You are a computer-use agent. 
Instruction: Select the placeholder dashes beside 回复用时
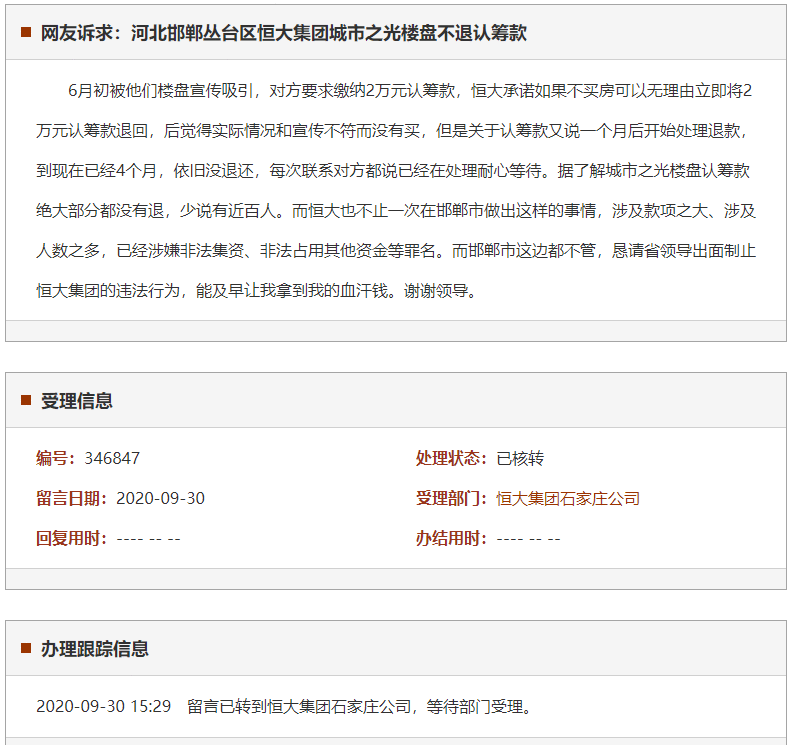pyautogui.click(x=148, y=539)
